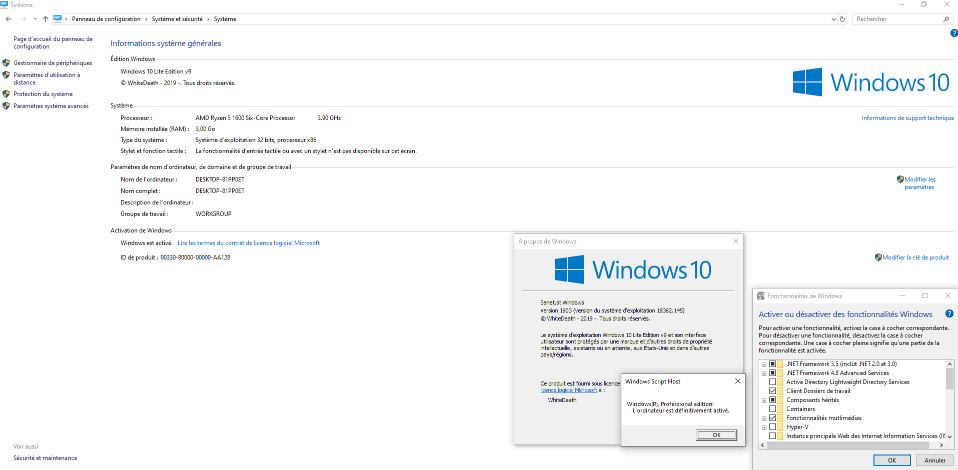Expand .NET Framework 4.8 Advanced Services node
Viewport: 958px width, 470px height.
(764, 373)
